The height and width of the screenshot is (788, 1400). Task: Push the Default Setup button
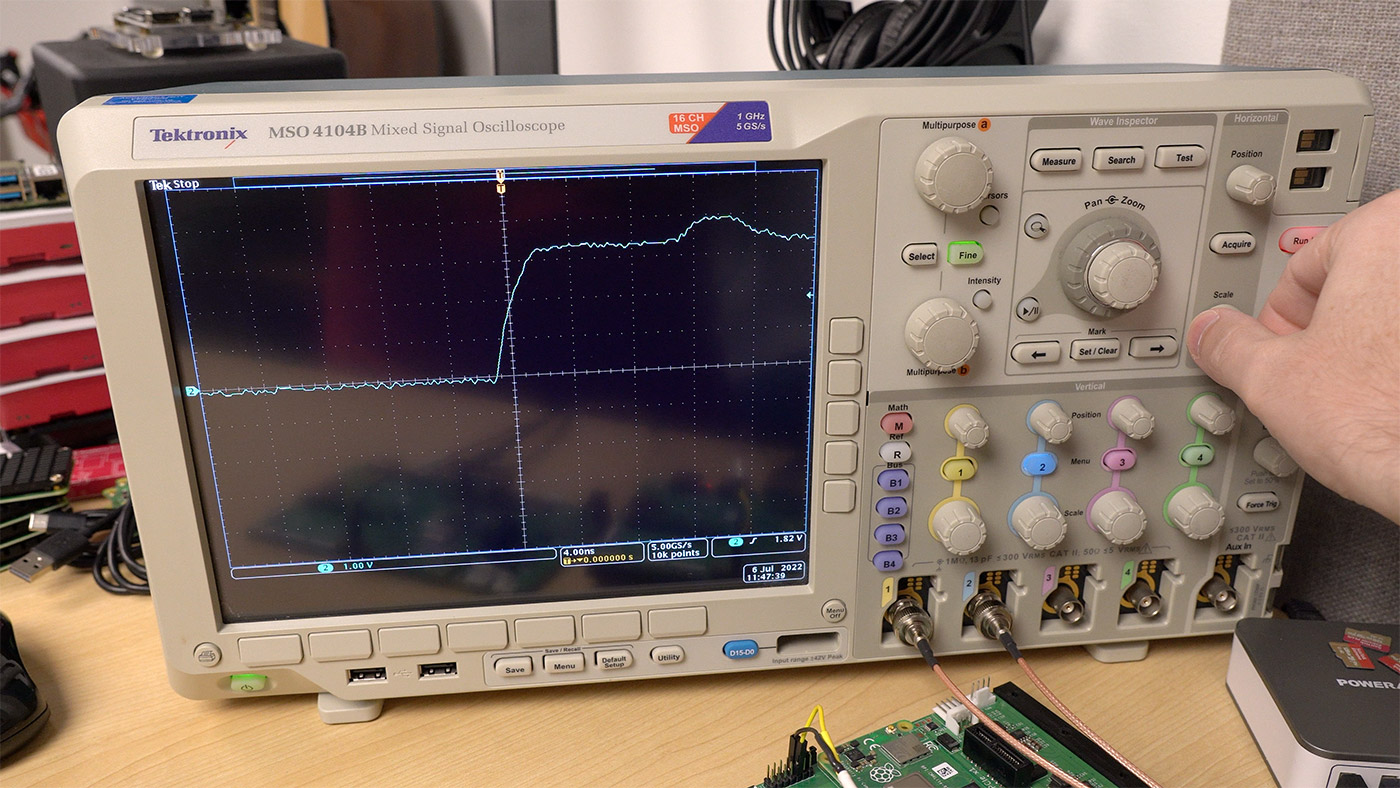tap(614, 660)
